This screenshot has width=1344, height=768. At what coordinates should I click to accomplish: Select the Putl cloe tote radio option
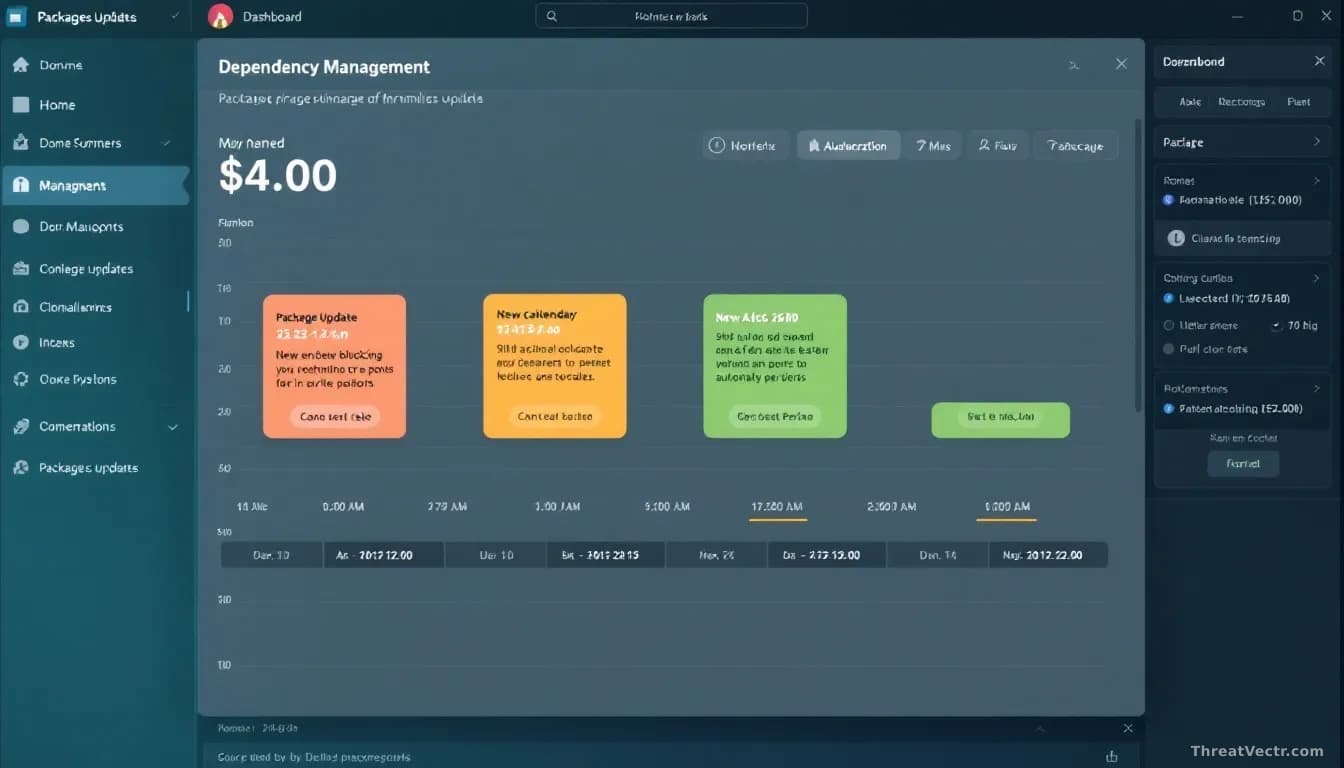tap(1169, 349)
